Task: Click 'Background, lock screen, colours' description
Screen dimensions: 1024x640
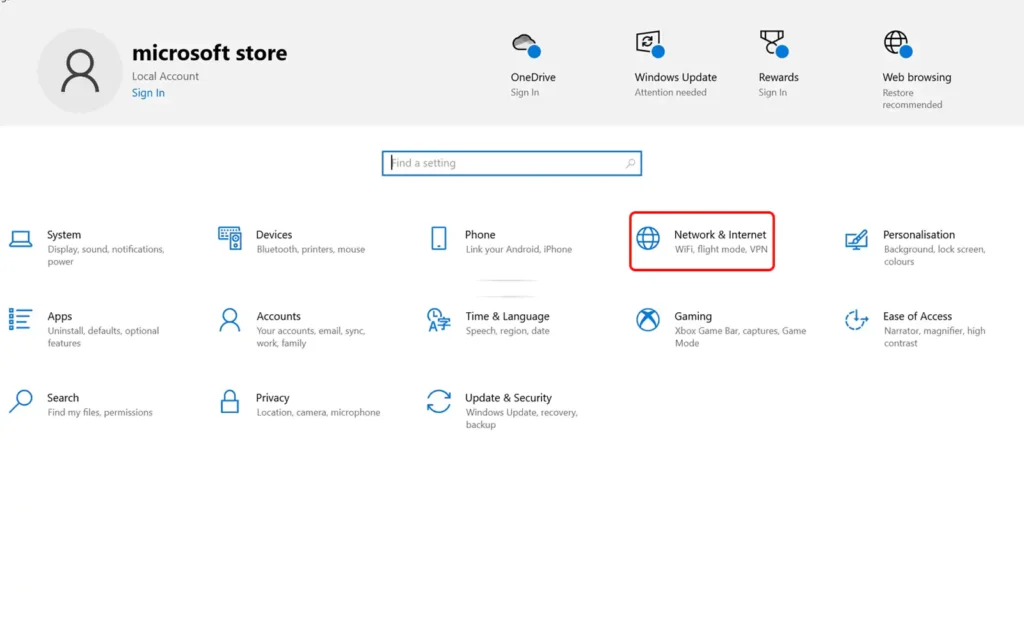Action: point(934,255)
